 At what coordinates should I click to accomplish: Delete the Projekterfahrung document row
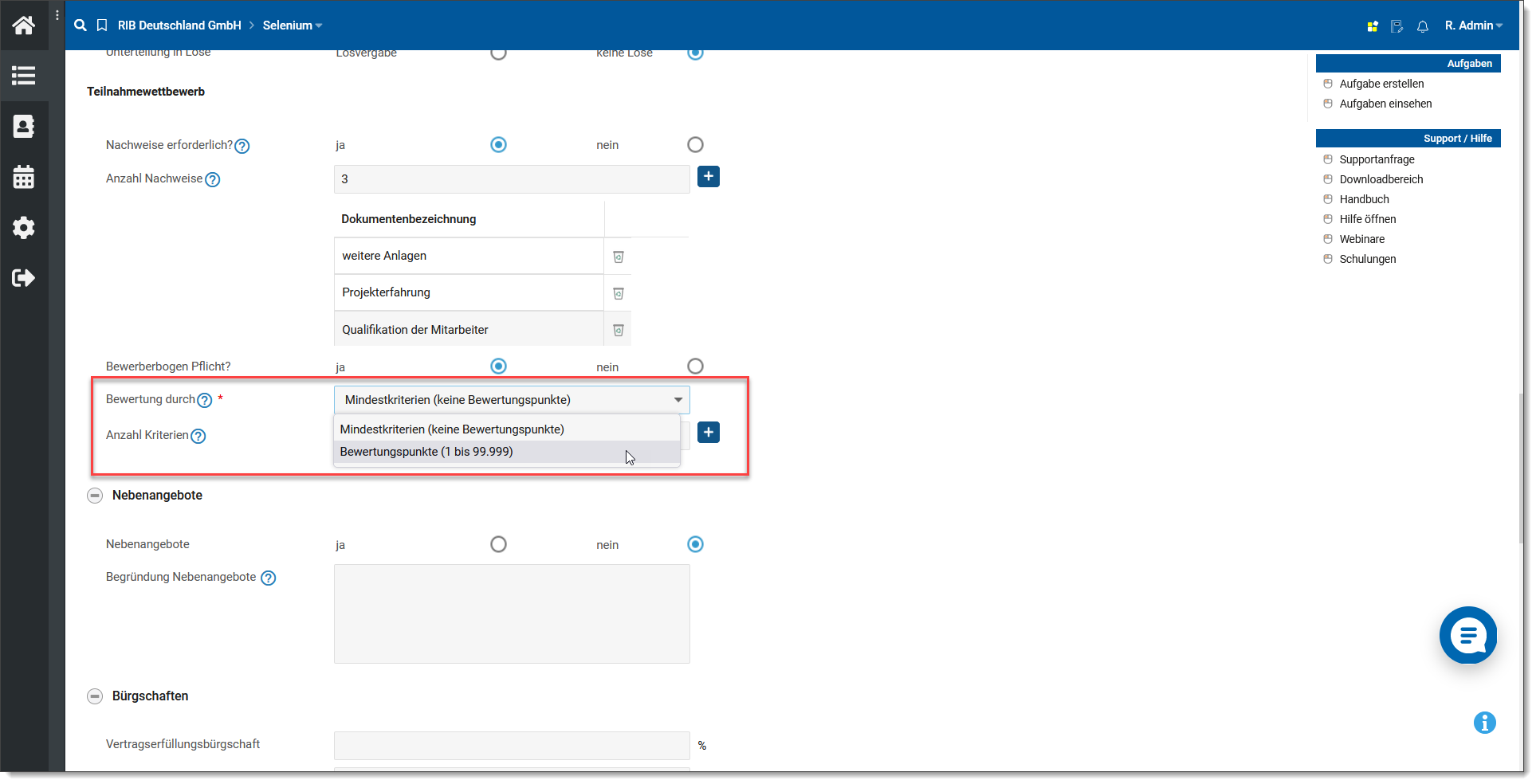618,293
